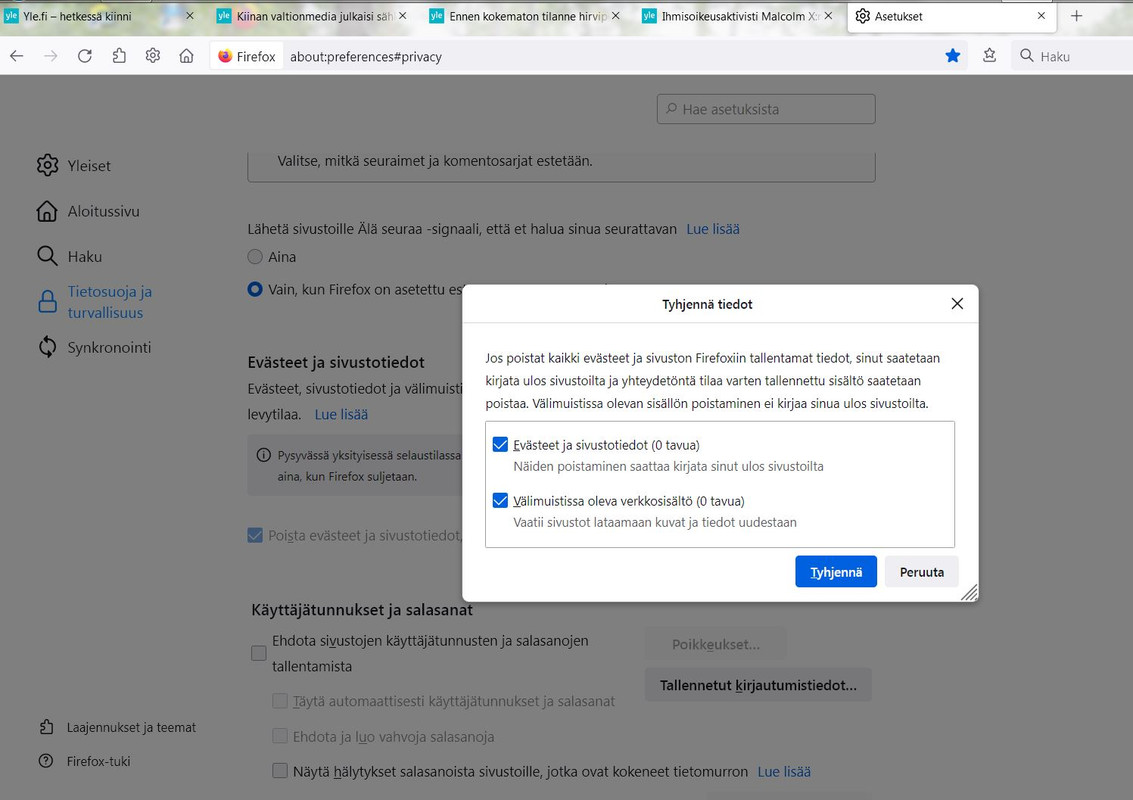Close the Ennen kokematon tilanne tab
The width and height of the screenshot is (1133, 800).
616,16
